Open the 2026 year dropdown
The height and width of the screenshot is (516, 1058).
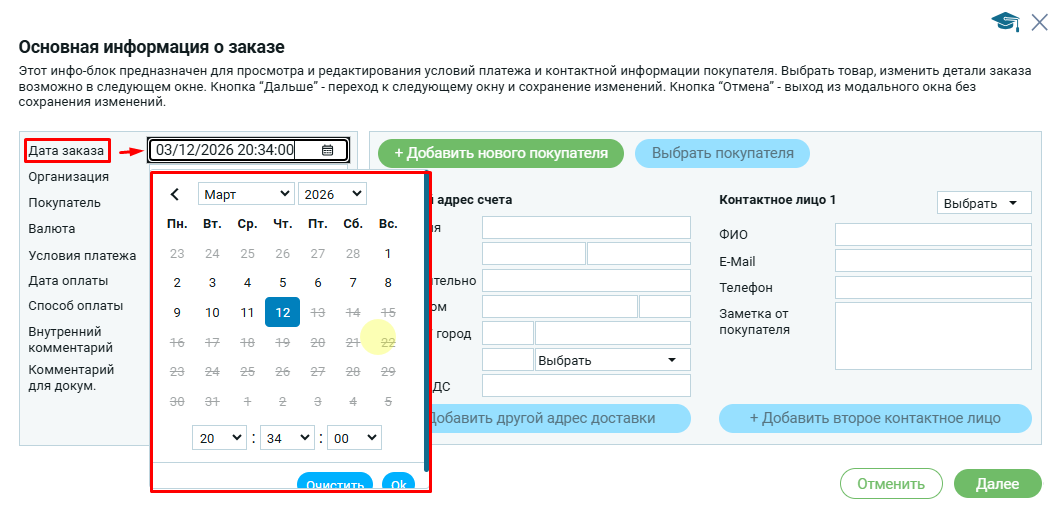coord(332,194)
